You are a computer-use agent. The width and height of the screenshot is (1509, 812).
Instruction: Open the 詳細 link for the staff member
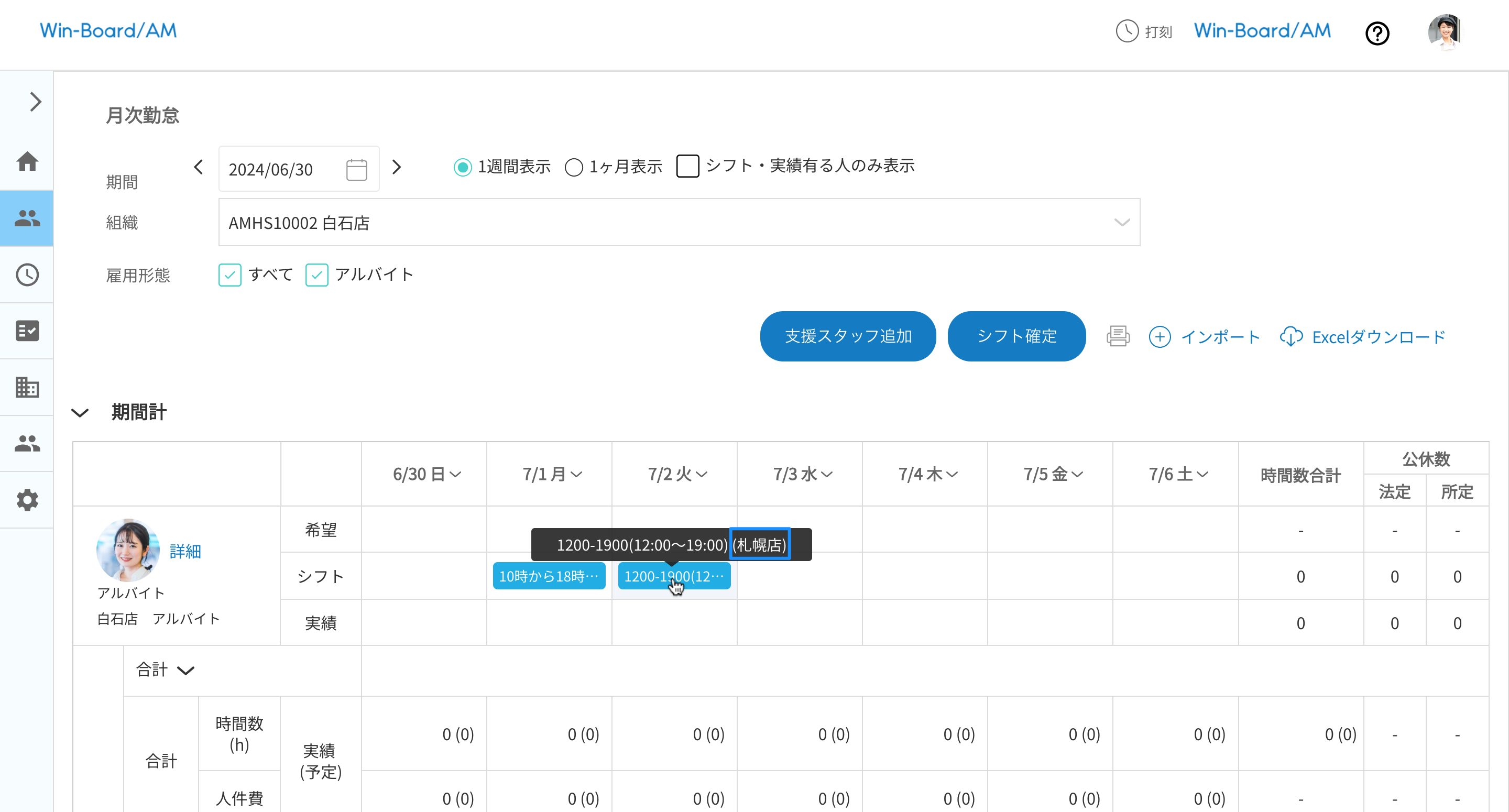[184, 551]
